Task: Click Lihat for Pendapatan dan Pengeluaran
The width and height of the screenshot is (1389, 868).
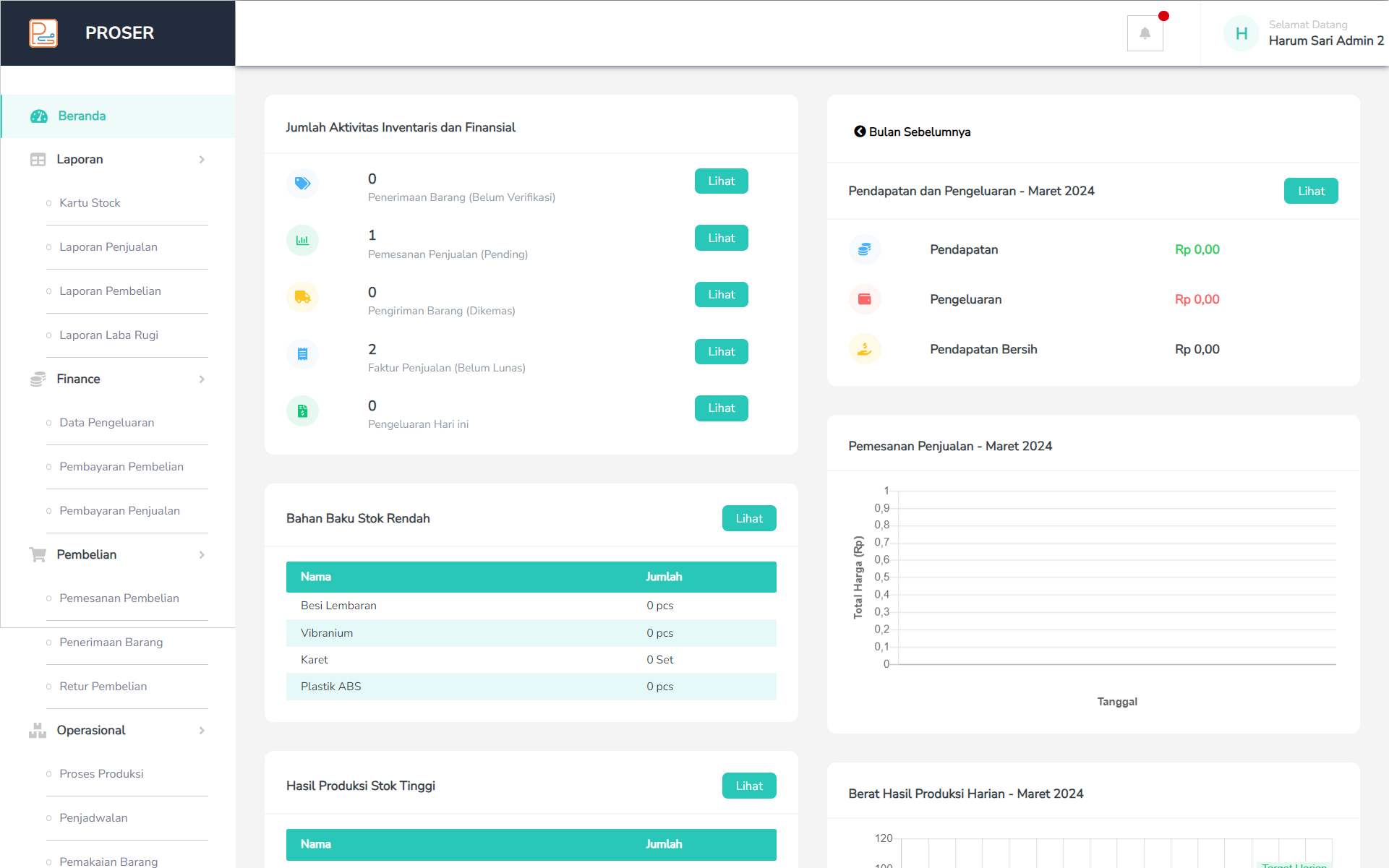Action: [1310, 191]
